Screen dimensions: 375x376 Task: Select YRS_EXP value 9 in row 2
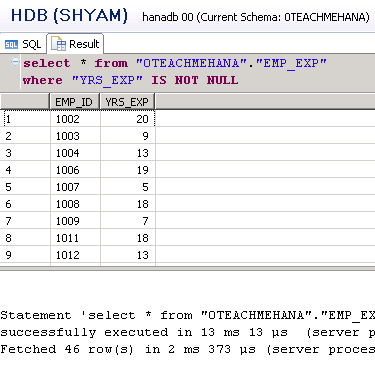pyautogui.click(x=128, y=136)
